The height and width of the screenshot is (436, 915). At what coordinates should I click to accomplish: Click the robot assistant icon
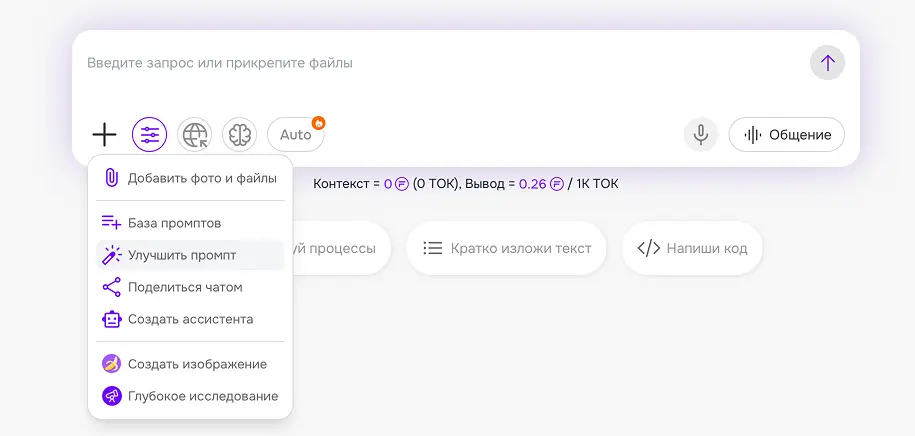[111, 319]
